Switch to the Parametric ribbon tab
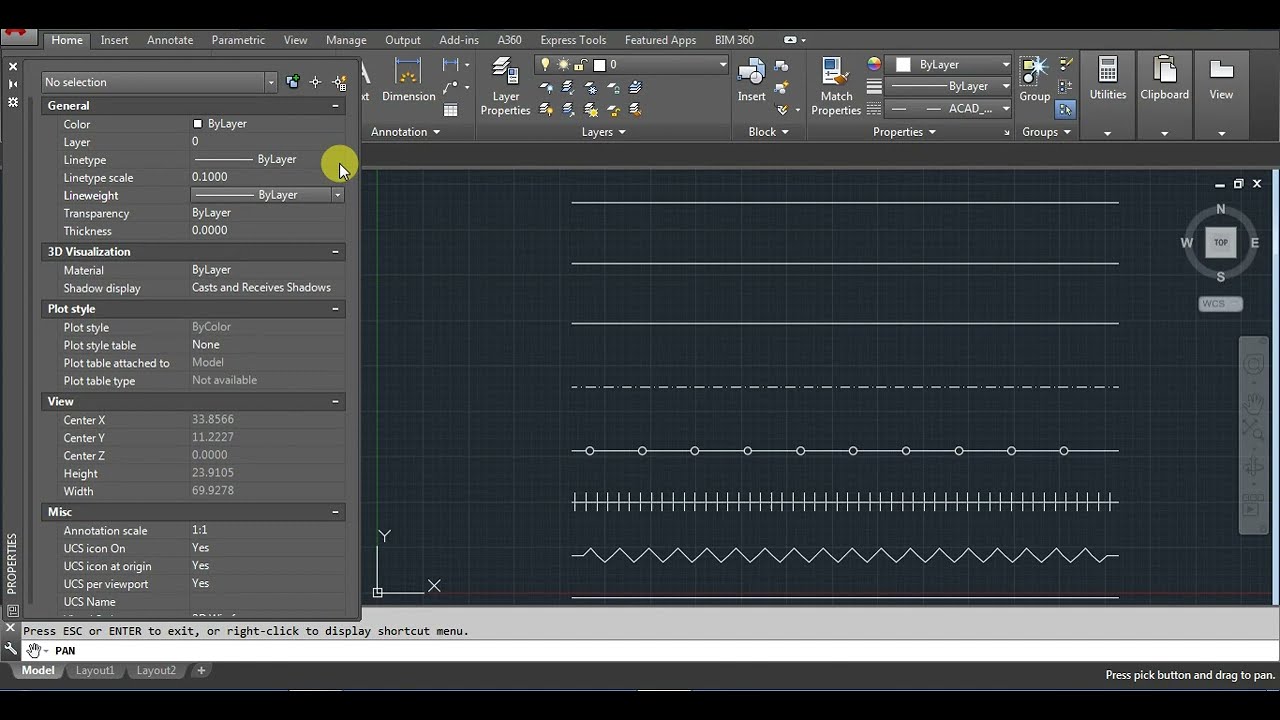1280x720 pixels. coord(238,40)
